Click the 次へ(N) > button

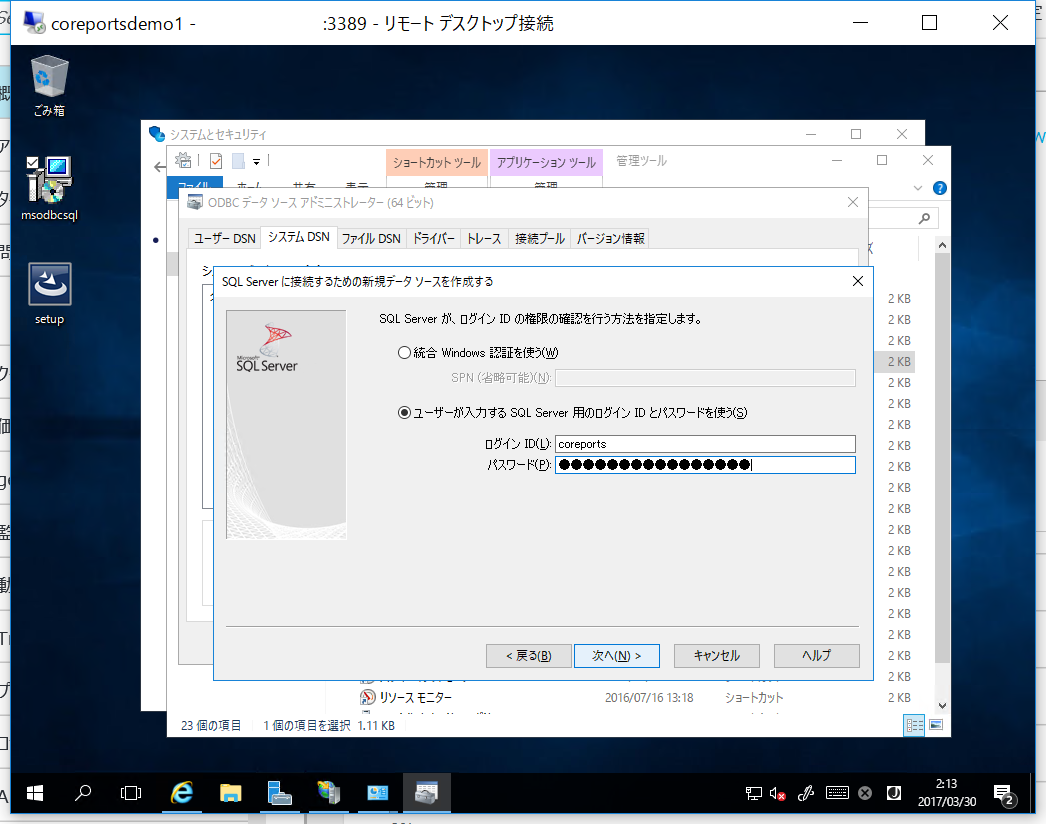(x=616, y=656)
